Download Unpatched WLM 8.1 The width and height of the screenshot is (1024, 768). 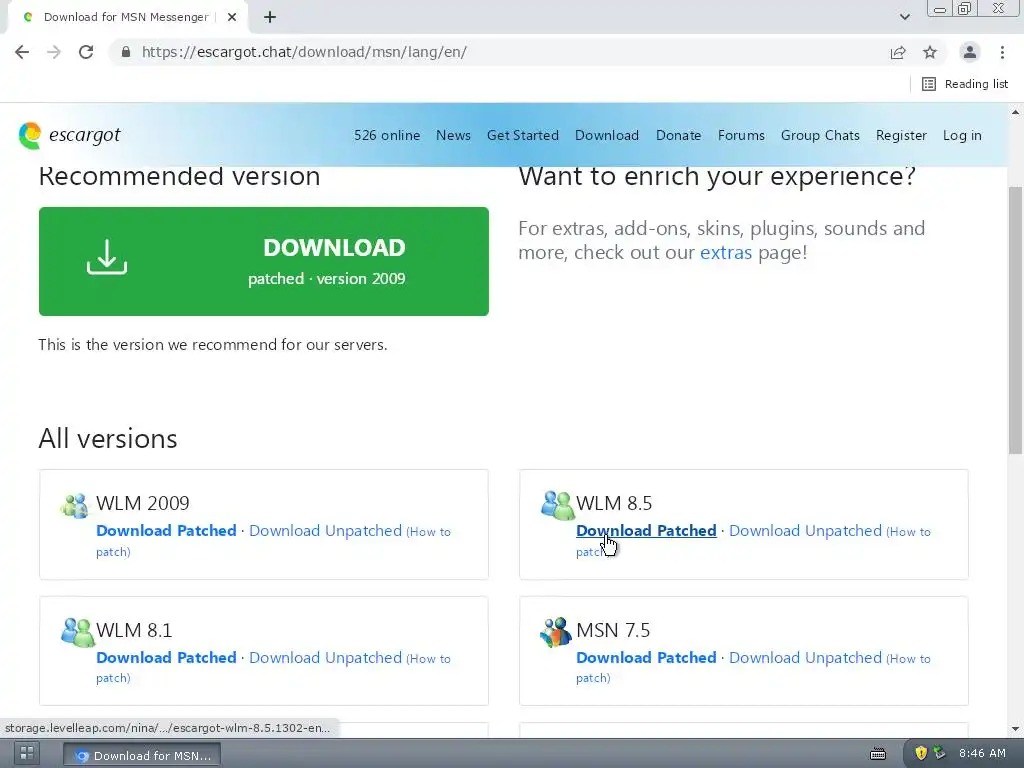[325, 657]
